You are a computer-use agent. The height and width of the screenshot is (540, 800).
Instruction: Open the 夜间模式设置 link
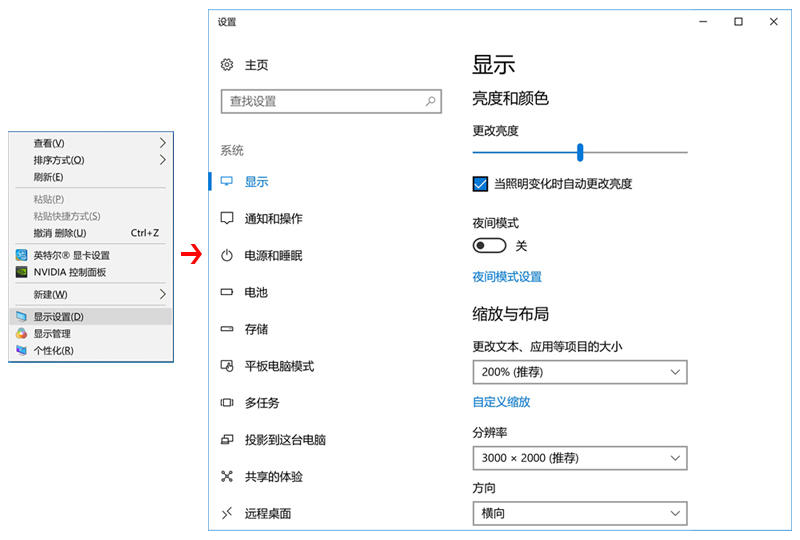coord(507,277)
